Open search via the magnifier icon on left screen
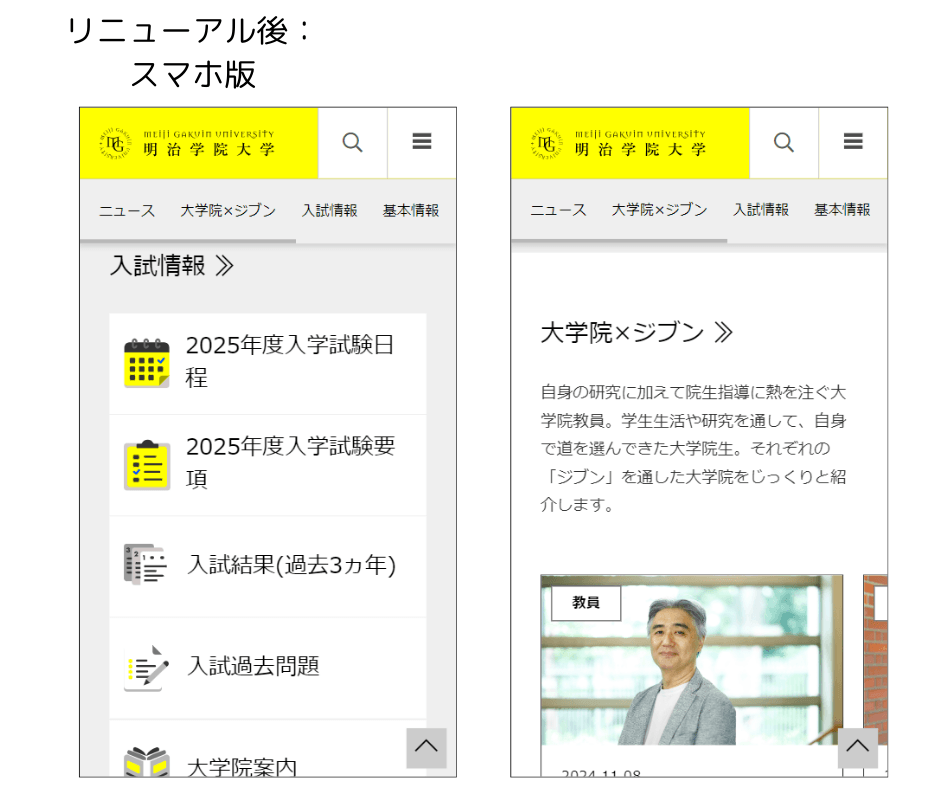The height and width of the screenshot is (788, 940). coord(352,142)
